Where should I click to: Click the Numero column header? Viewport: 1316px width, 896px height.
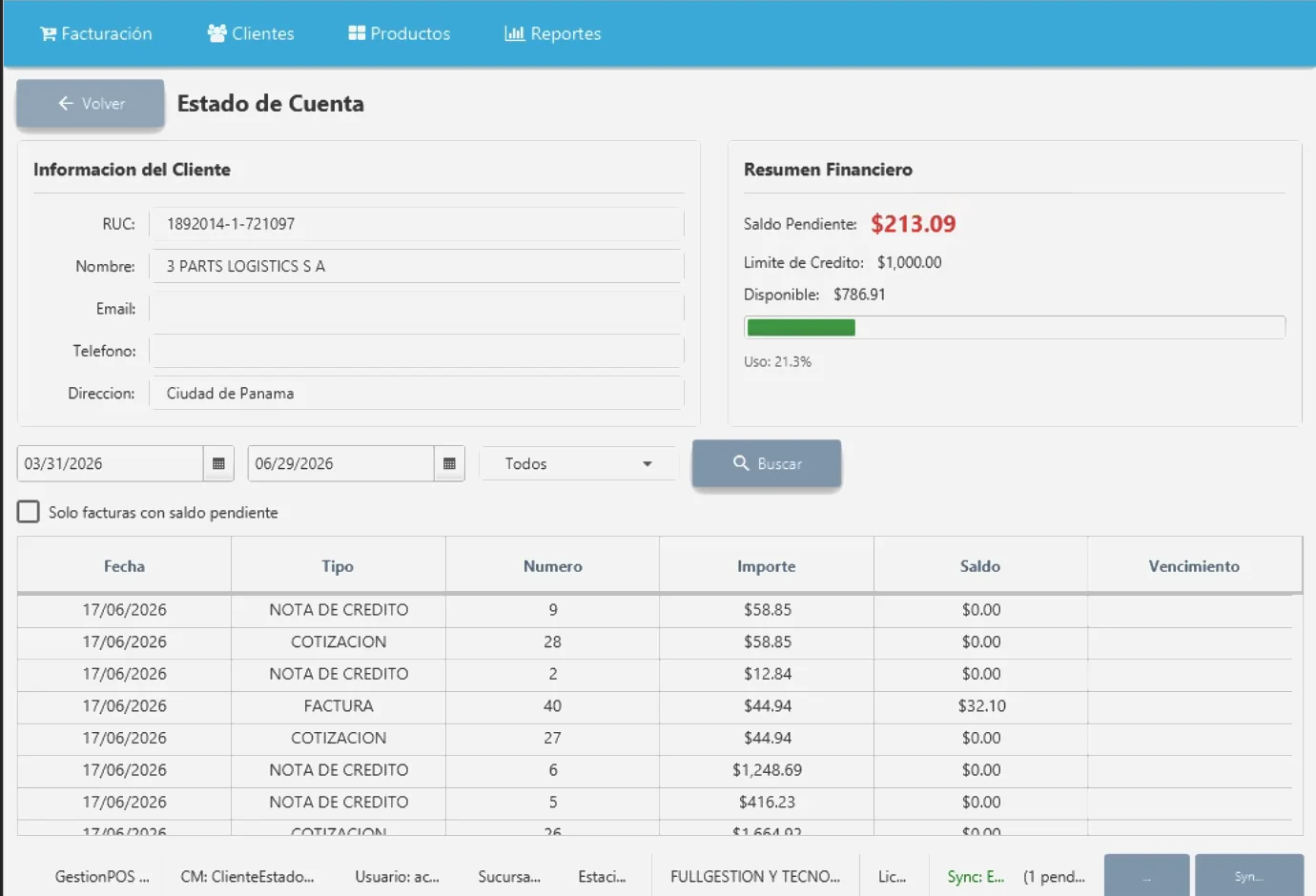point(552,566)
